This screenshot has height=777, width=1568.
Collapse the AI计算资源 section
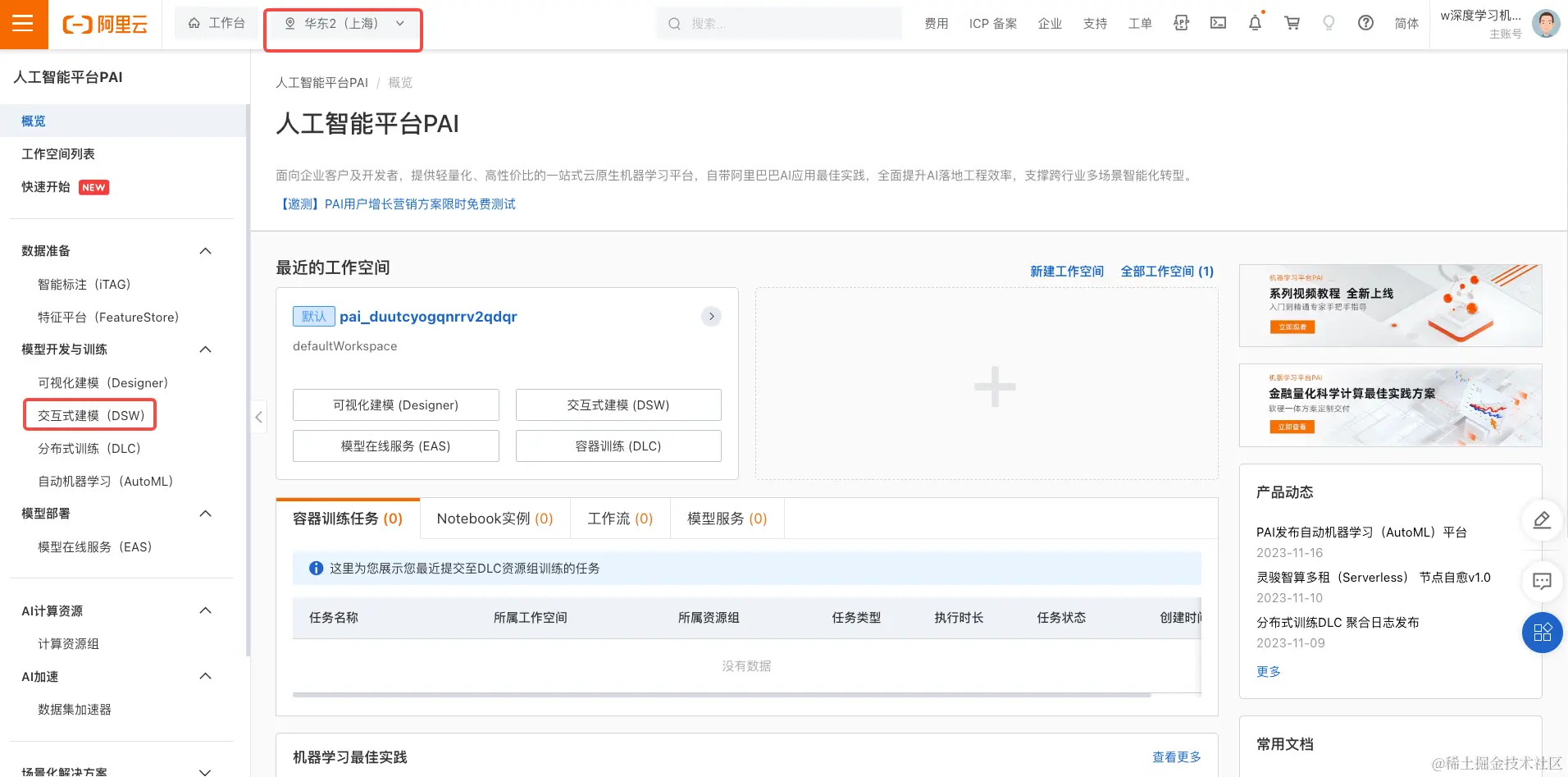206,610
